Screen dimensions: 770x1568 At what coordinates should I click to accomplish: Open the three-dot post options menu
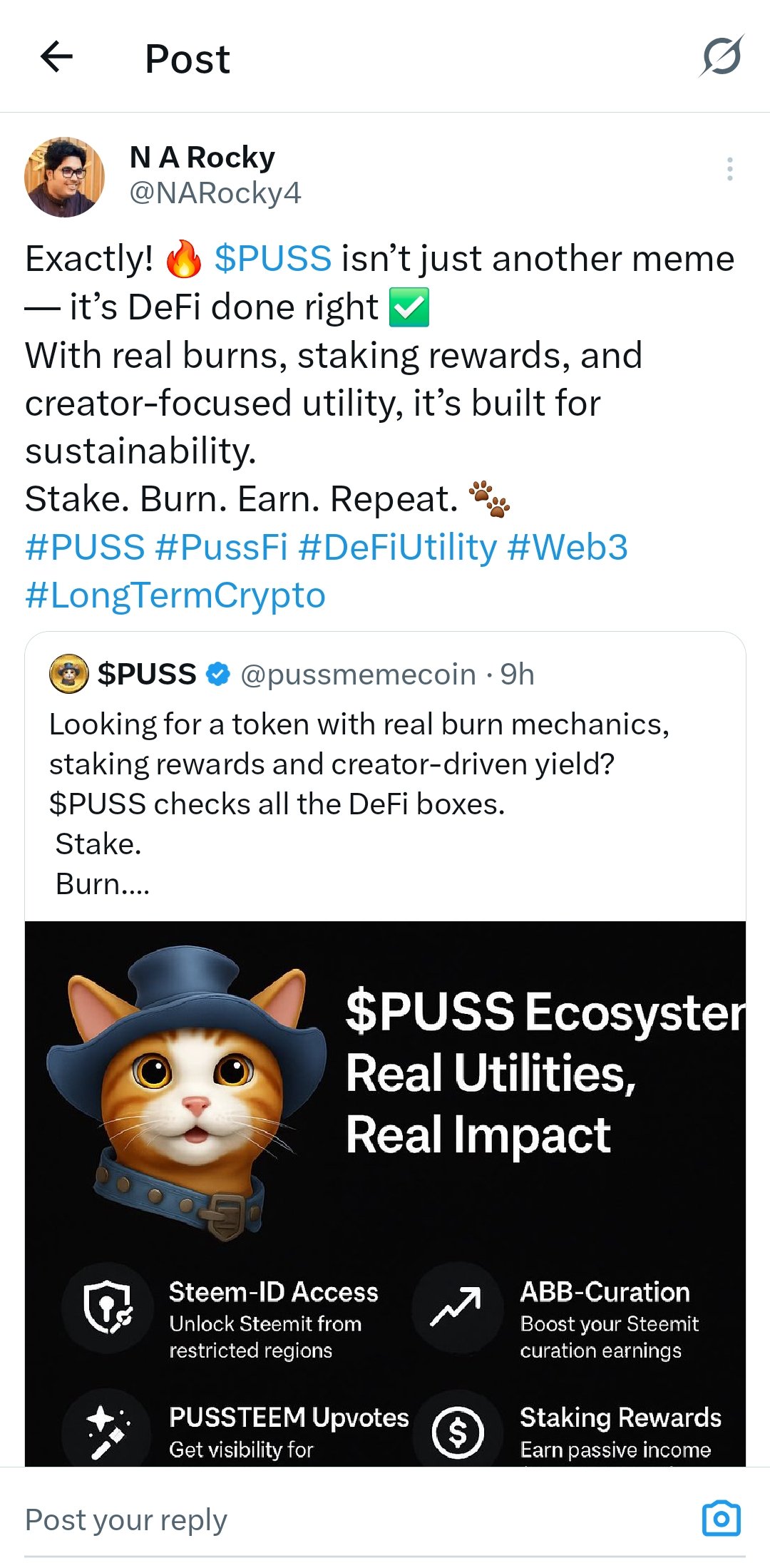729,169
